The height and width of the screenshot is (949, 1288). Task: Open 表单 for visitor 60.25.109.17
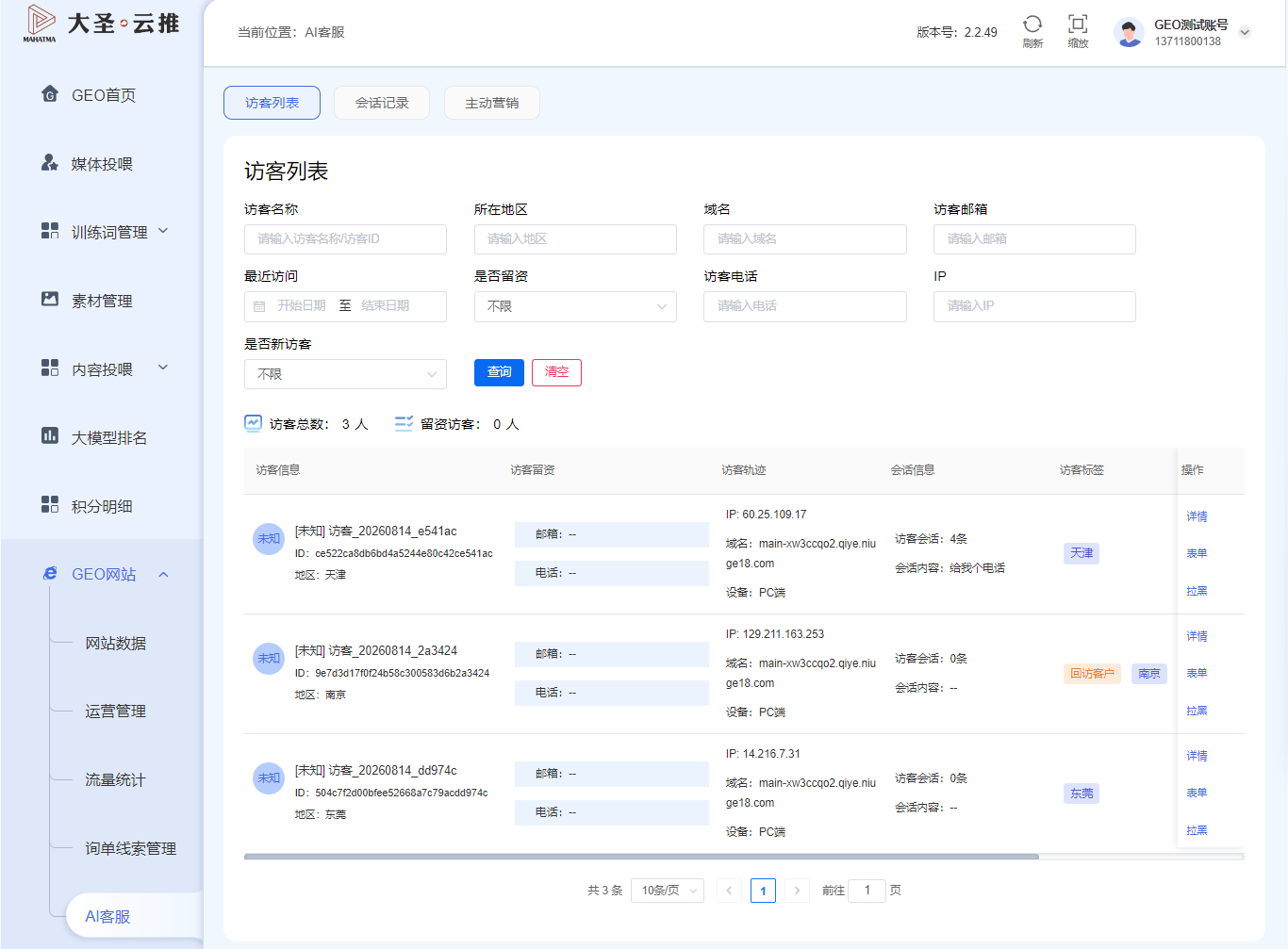coord(1197,553)
